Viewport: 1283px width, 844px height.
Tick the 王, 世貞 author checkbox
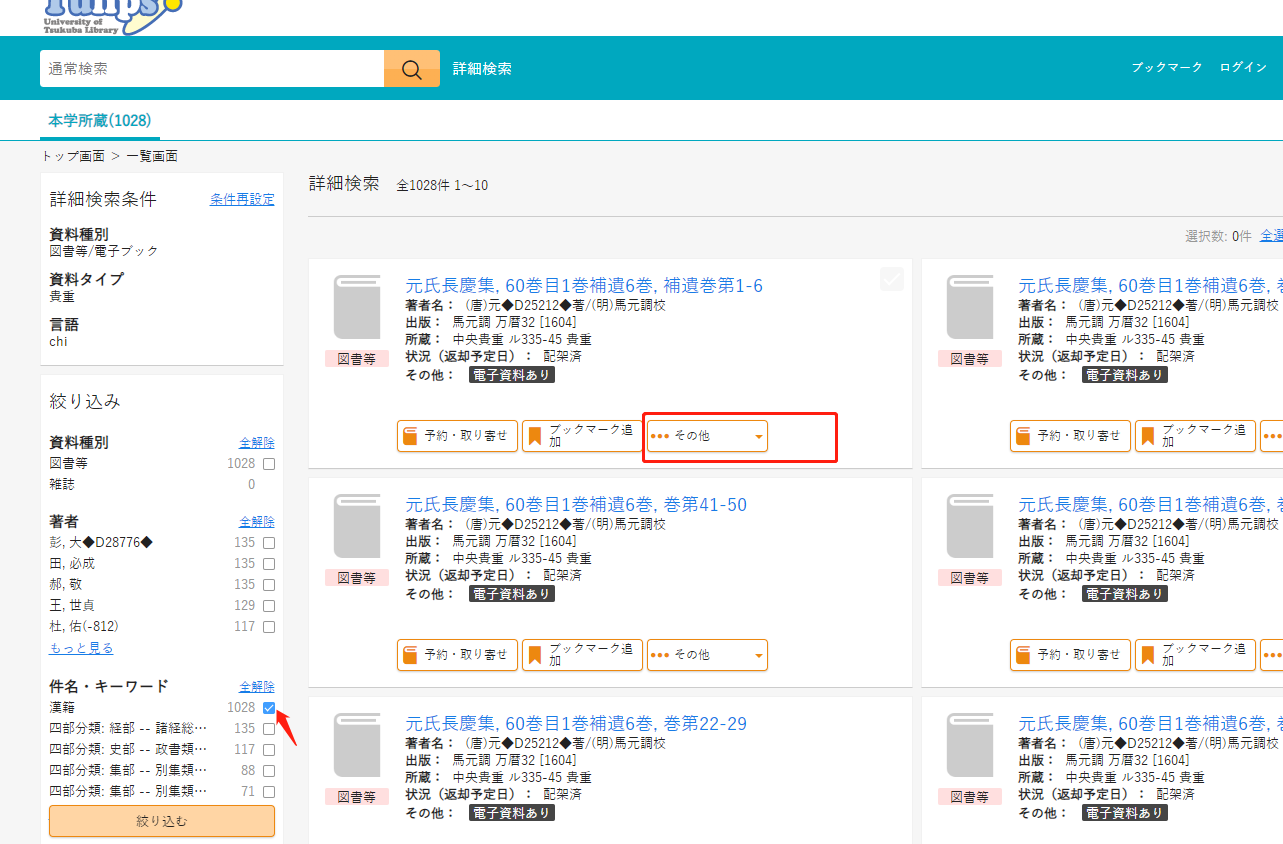coord(269,606)
